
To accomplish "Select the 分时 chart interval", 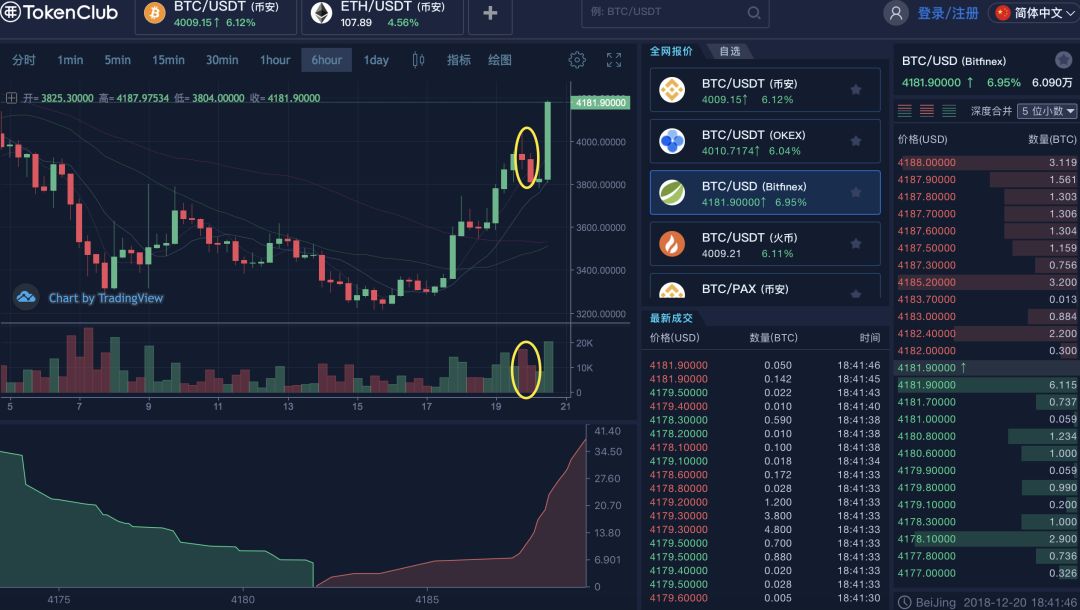I will point(23,60).
